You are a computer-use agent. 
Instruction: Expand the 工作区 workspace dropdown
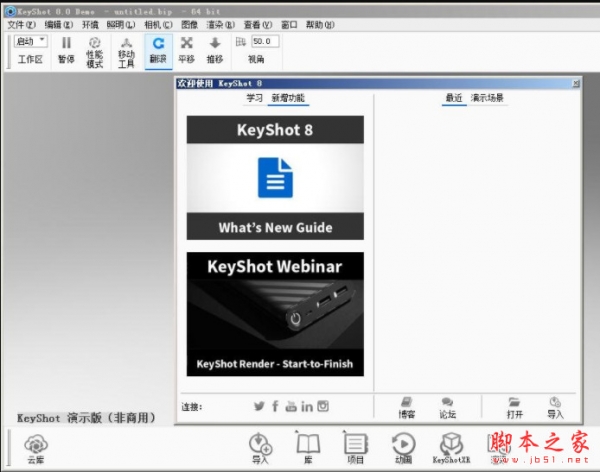[31, 41]
